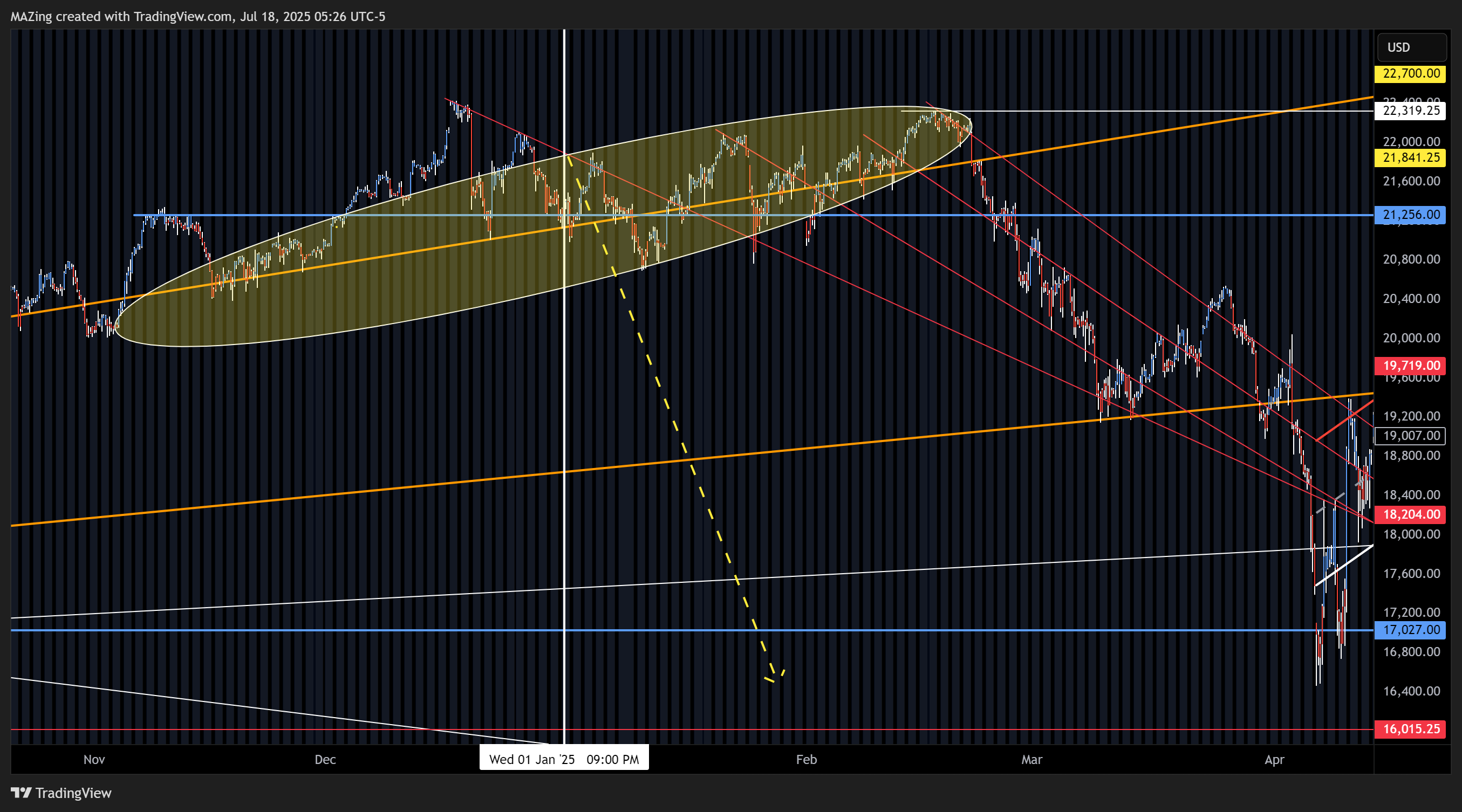Click the 18,400.00 price scale value
Image resolution: width=1462 pixels, height=812 pixels.
pyautogui.click(x=1411, y=495)
